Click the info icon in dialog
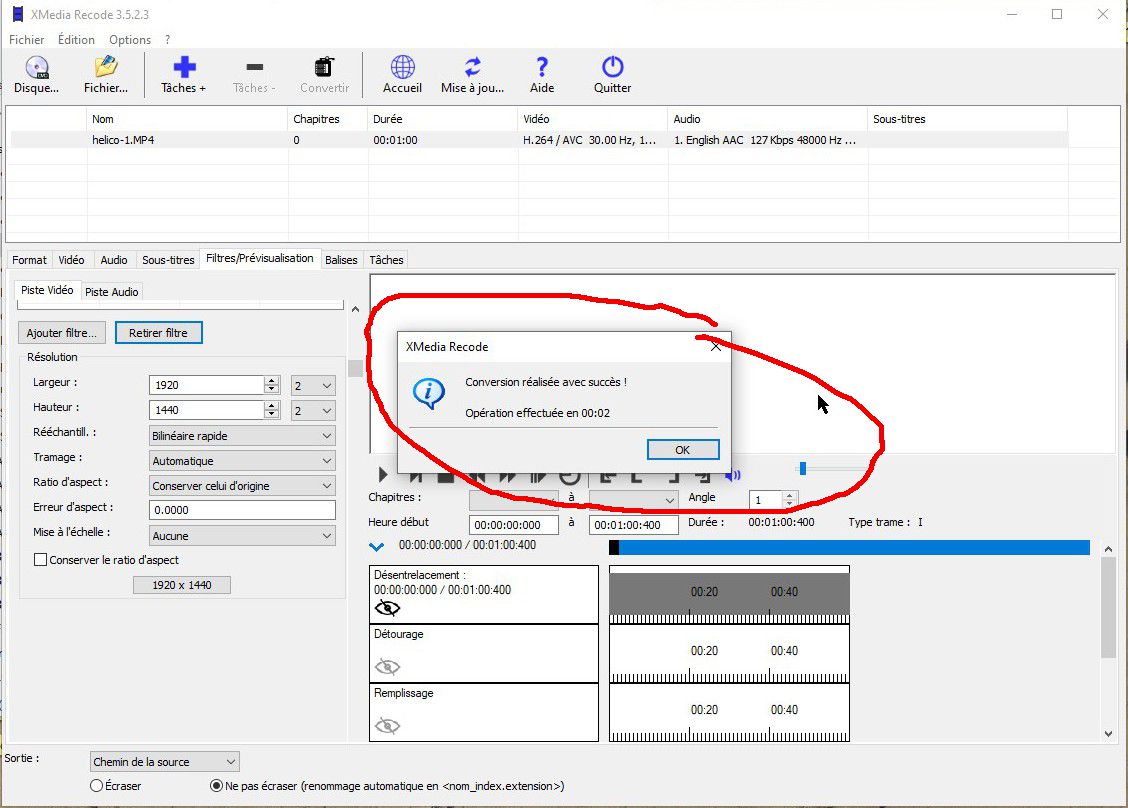Viewport: 1128px width, 808px height. click(429, 393)
